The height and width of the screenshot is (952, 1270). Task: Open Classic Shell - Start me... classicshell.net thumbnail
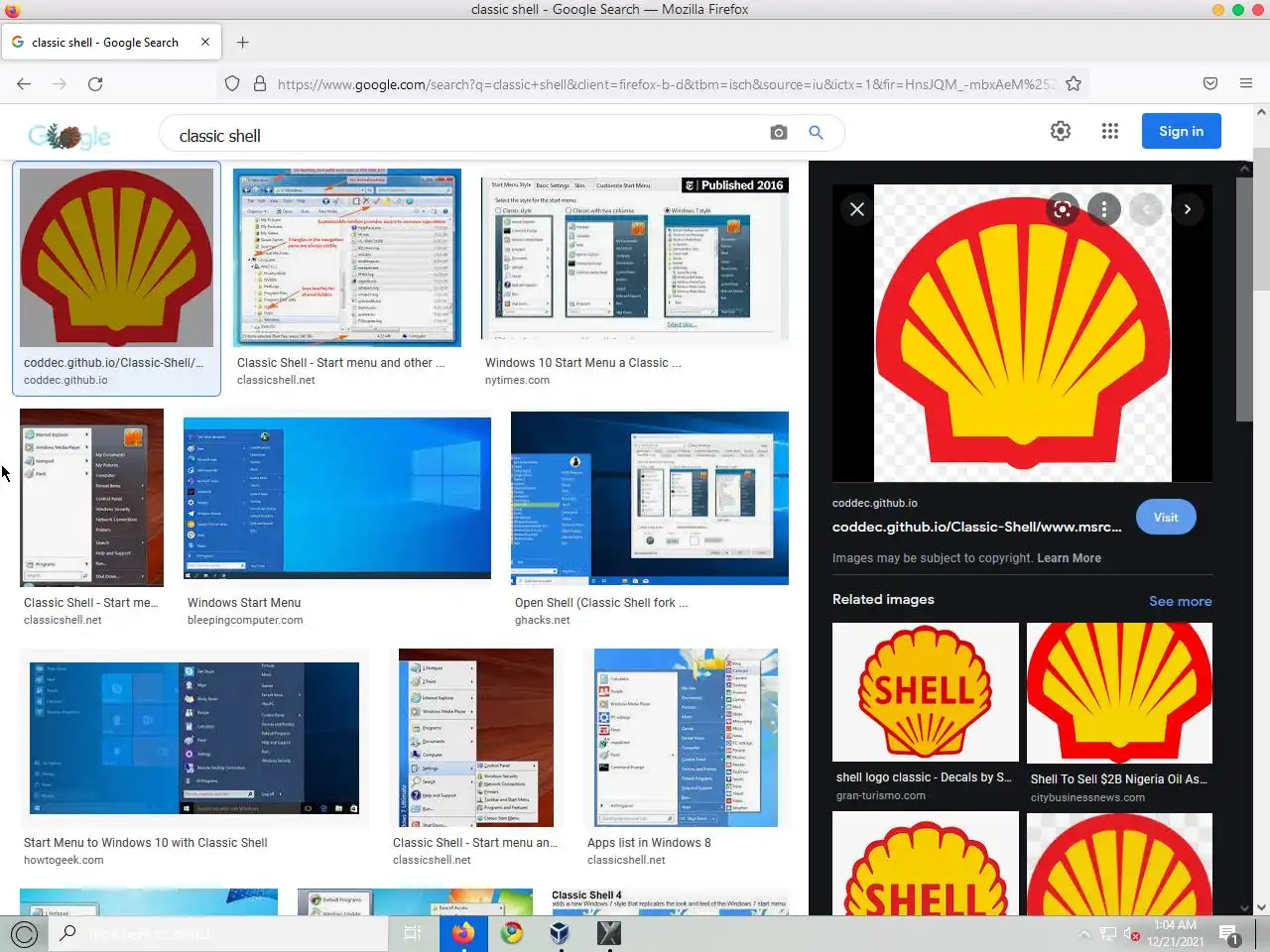click(x=91, y=498)
